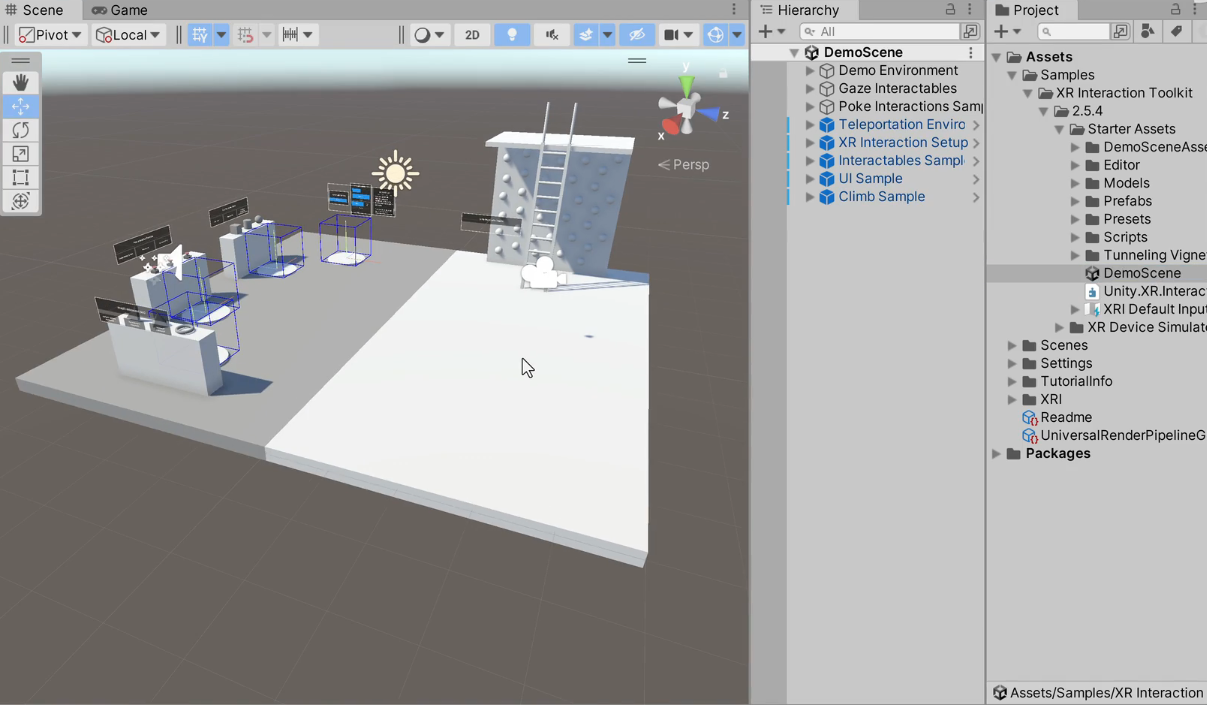
Task: Select the Scale tool
Action: coord(21,154)
